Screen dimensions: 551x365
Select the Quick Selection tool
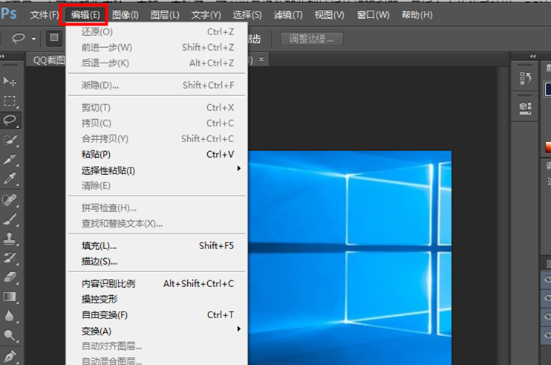pyautogui.click(x=9, y=140)
